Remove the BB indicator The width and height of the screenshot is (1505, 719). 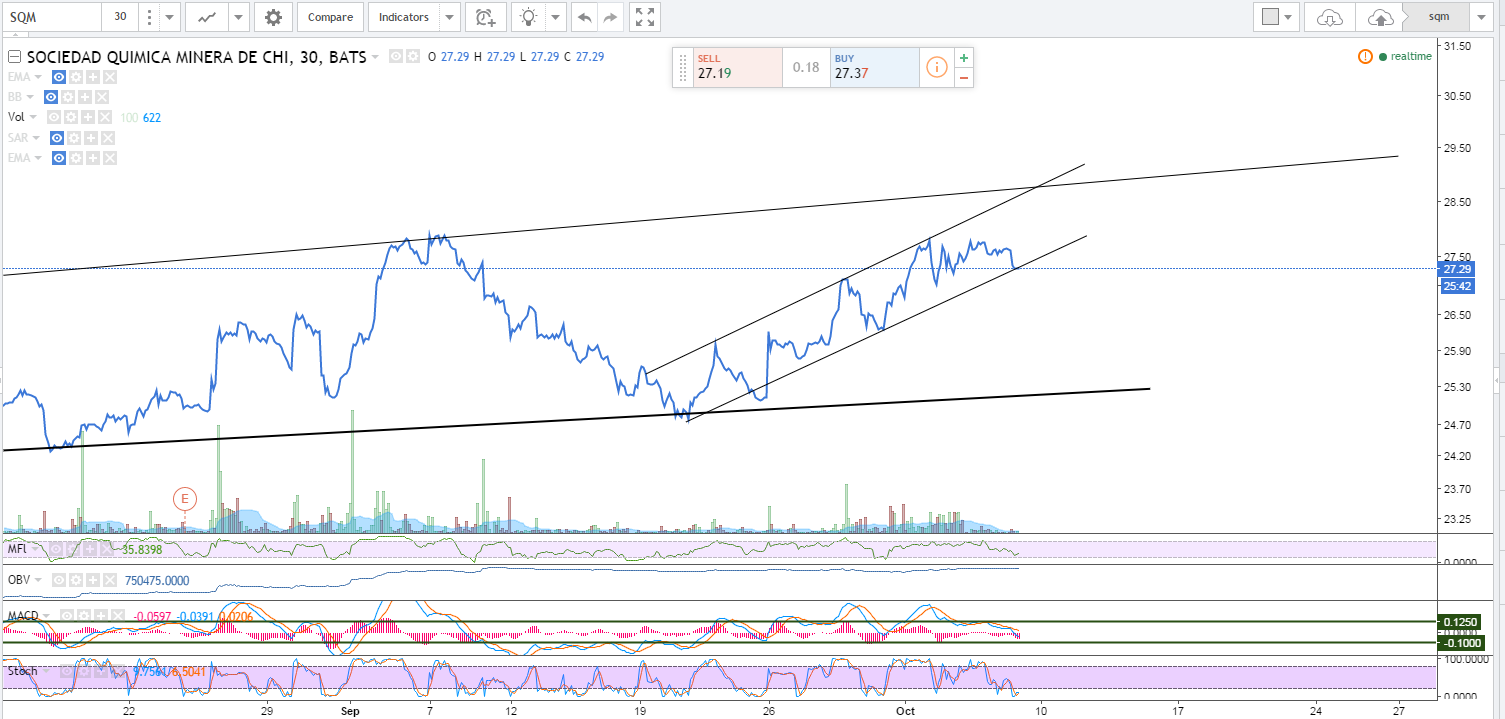(x=102, y=97)
